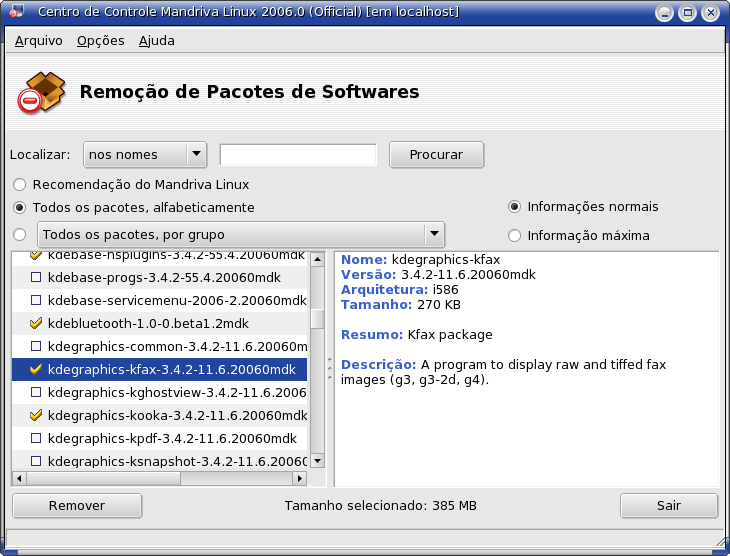Select kdegraphics-kpdf-3.4.2-11.6.20060mdk row text
730x556 pixels.
point(172,439)
